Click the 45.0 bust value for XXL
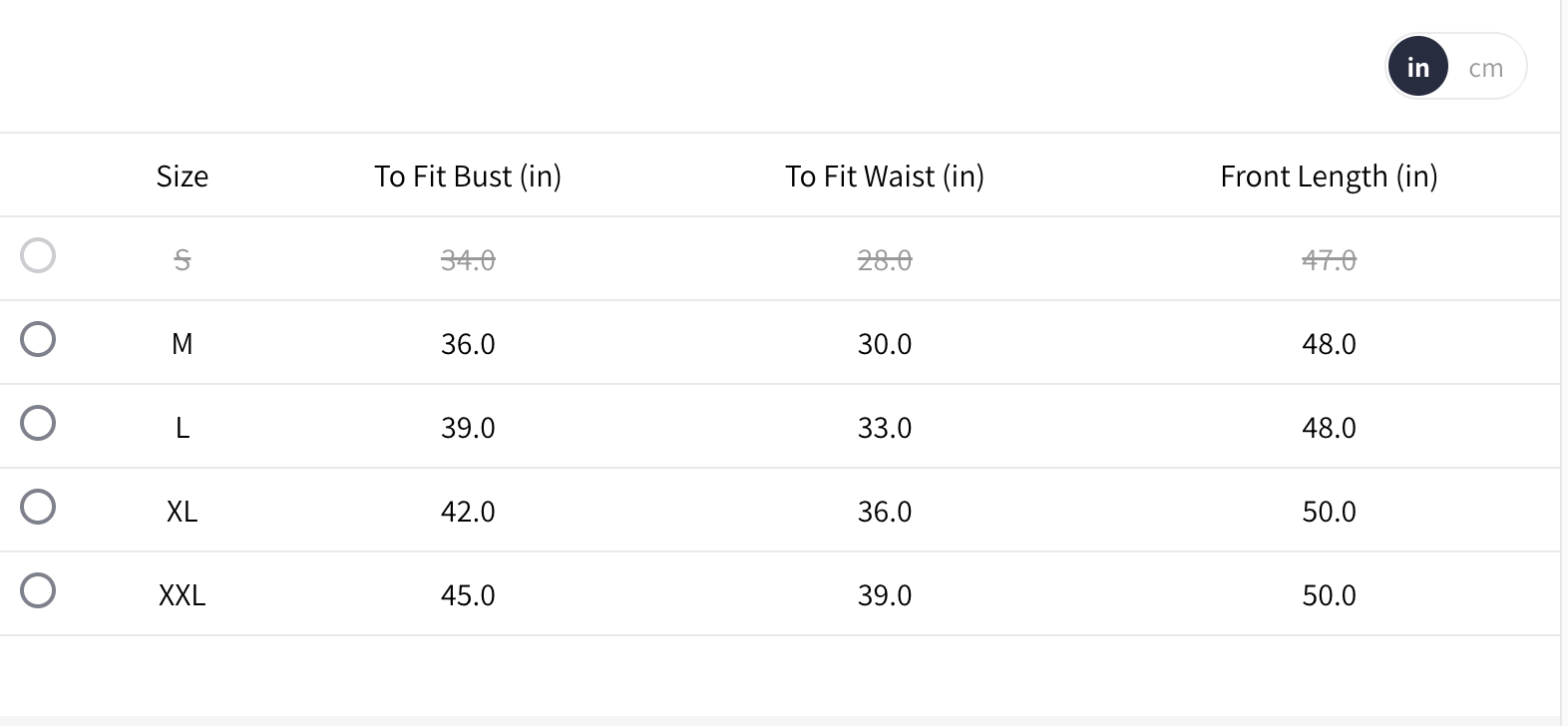 pos(468,595)
